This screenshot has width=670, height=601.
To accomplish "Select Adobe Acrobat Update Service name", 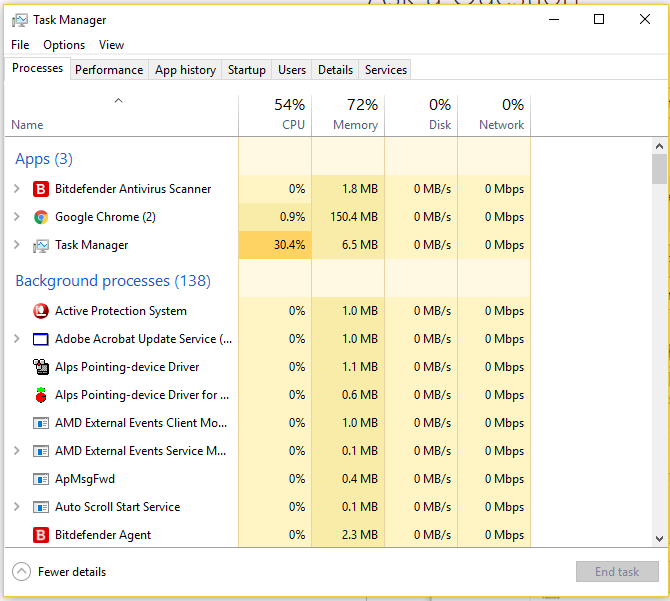I will pos(144,339).
